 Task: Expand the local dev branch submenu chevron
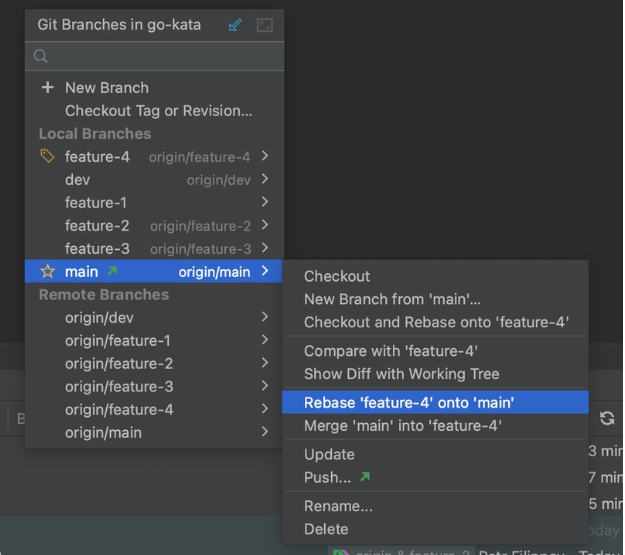click(x=265, y=179)
